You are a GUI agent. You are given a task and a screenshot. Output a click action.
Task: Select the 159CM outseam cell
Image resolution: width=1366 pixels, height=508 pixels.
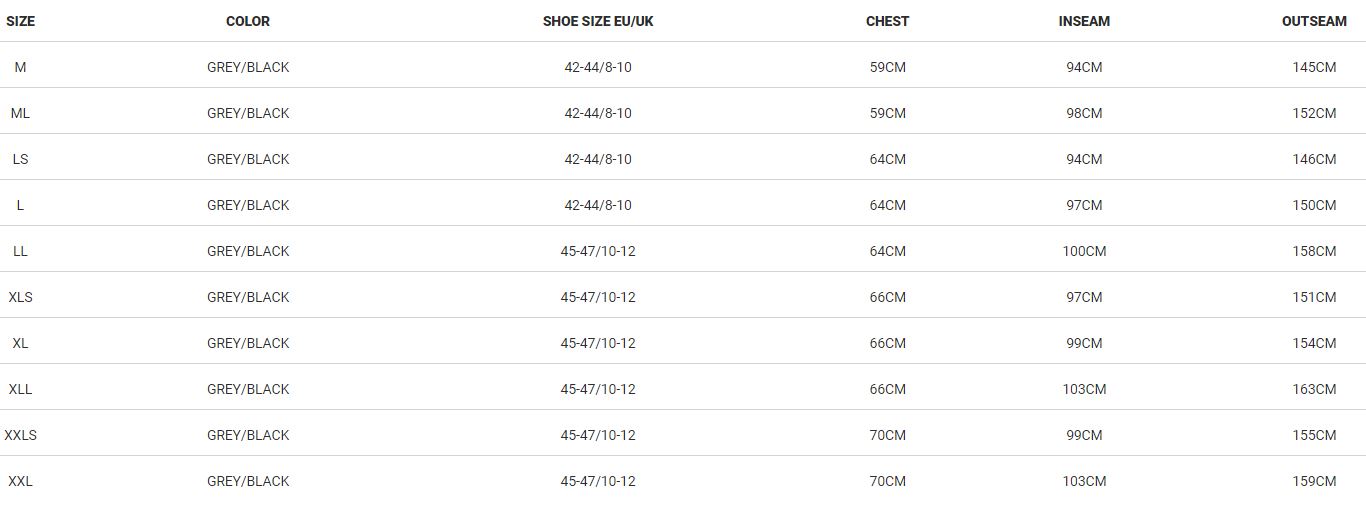click(1314, 481)
